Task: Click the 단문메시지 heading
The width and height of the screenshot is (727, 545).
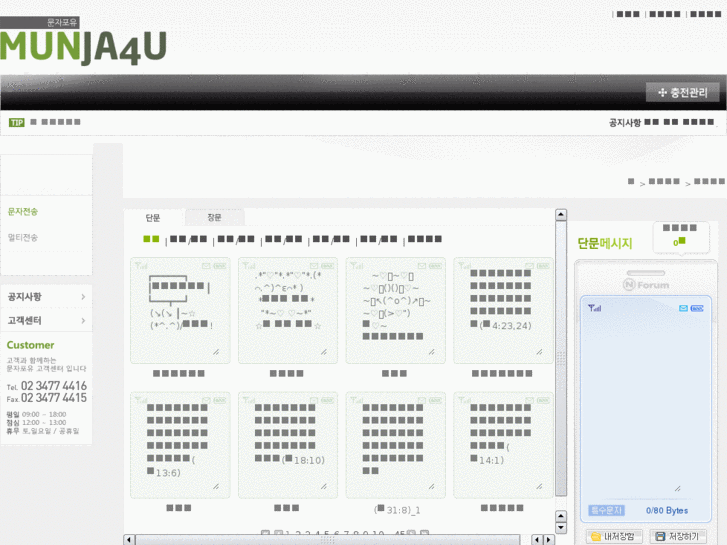Action: point(605,244)
